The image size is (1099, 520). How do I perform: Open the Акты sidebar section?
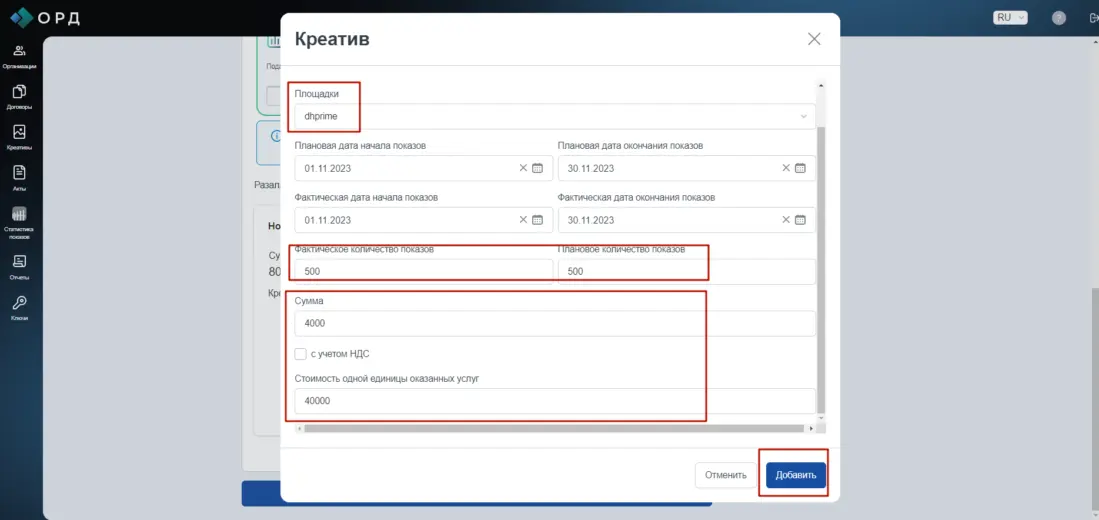tap(19, 177)
